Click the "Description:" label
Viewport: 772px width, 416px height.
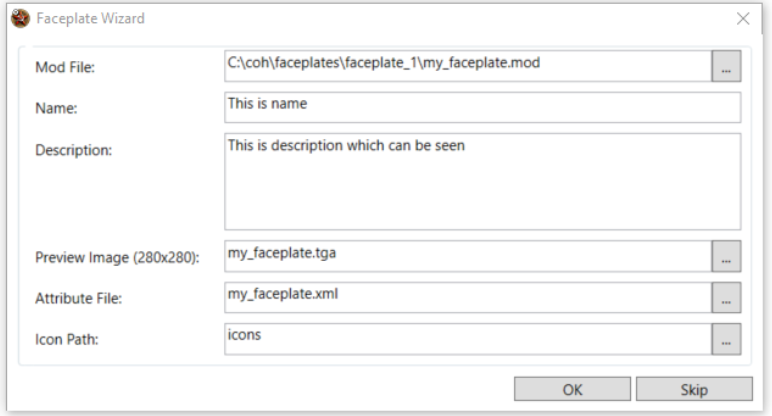click(73, 150)
